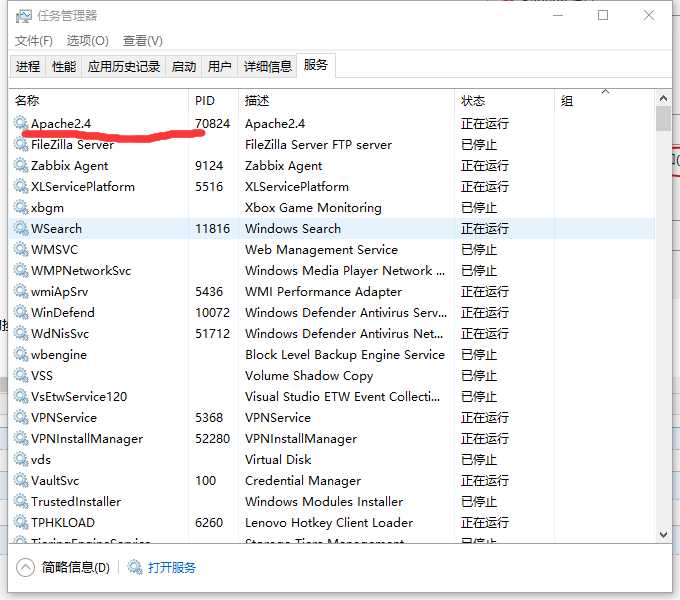This screenshot has height=600, width=680.
Task: Click the scrollbar up arrow in services list
Action: pos(663,98)
